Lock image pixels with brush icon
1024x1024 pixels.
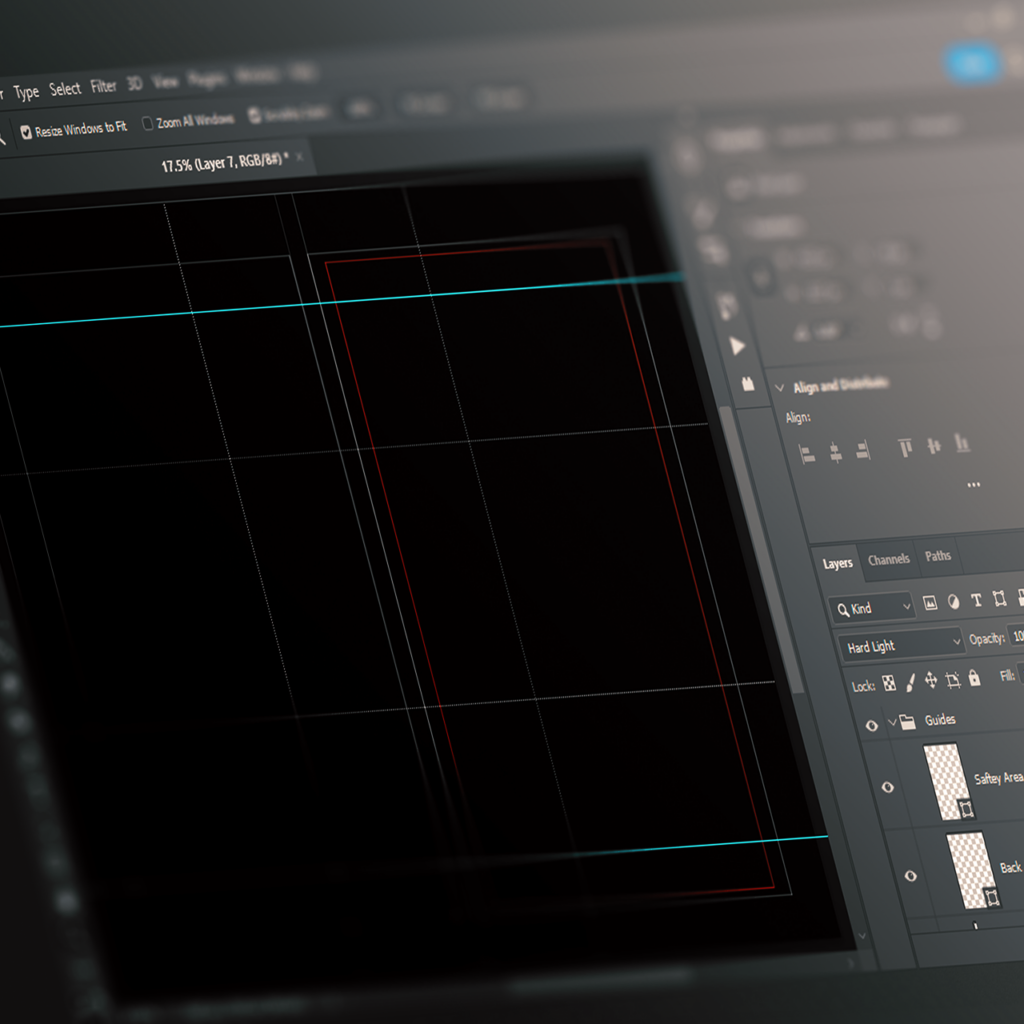click(x=910, y=682)
